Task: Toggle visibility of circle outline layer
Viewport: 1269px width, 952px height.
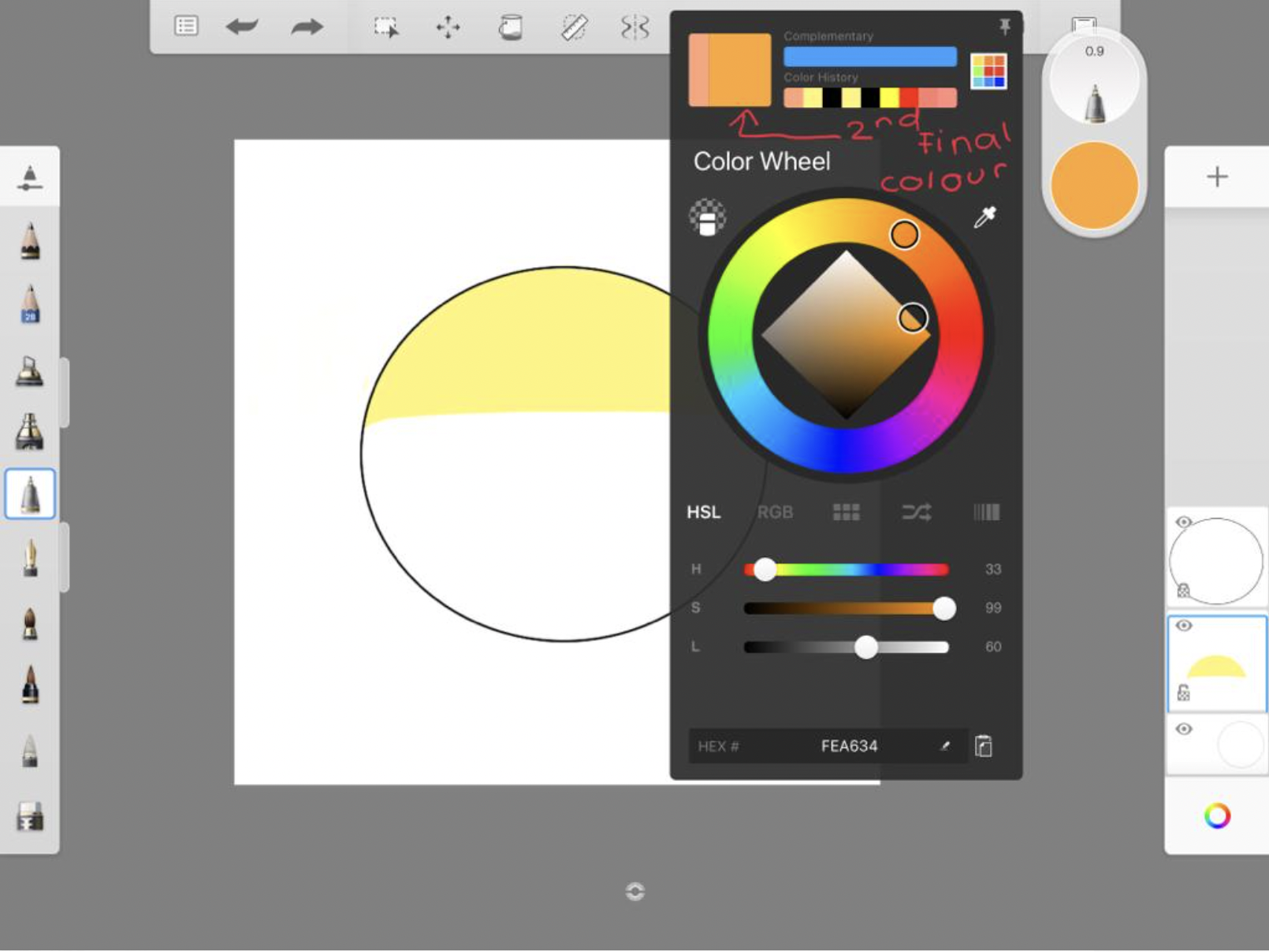Action: tap(1183, 522)
